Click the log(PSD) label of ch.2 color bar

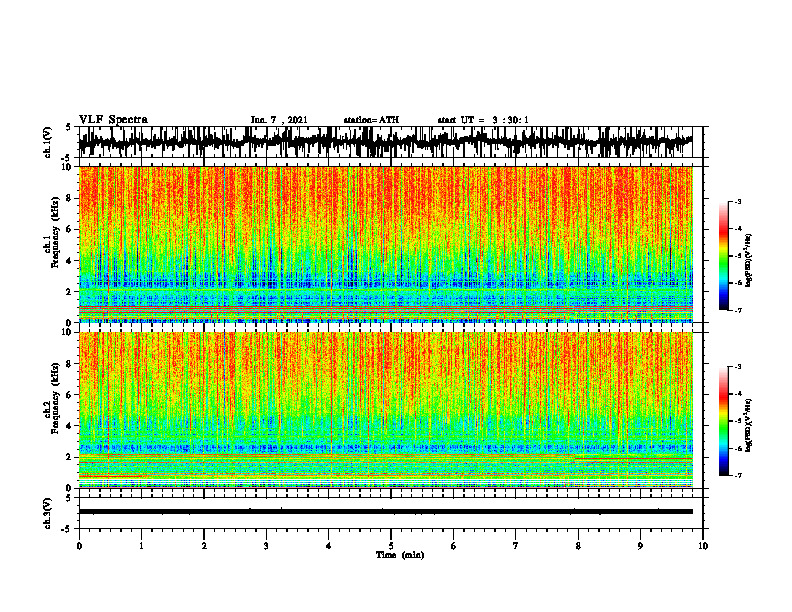coord(749,424)
